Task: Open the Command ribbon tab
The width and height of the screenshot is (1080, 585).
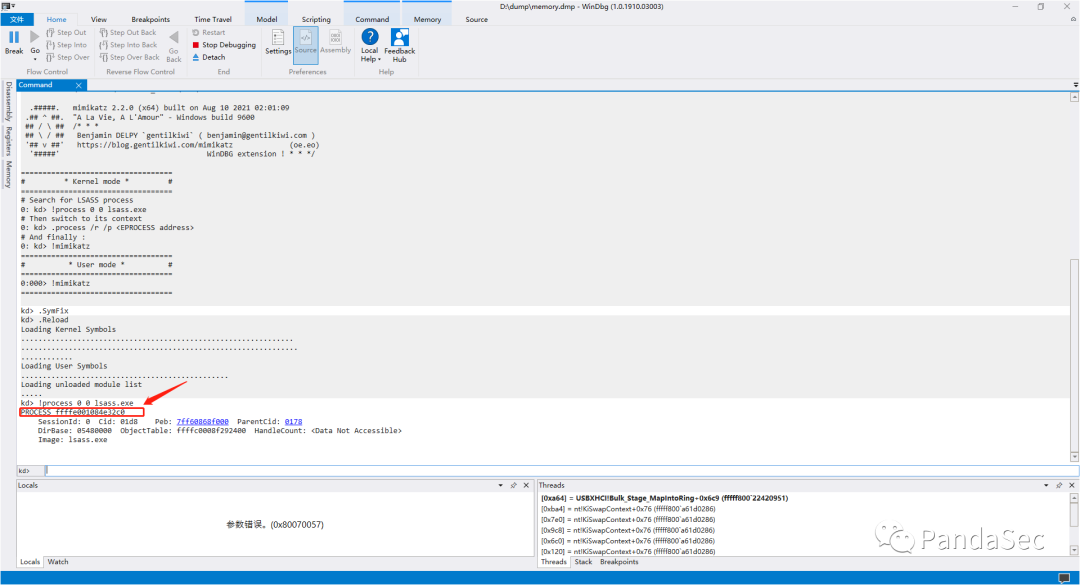Action: tap(373, 19)
